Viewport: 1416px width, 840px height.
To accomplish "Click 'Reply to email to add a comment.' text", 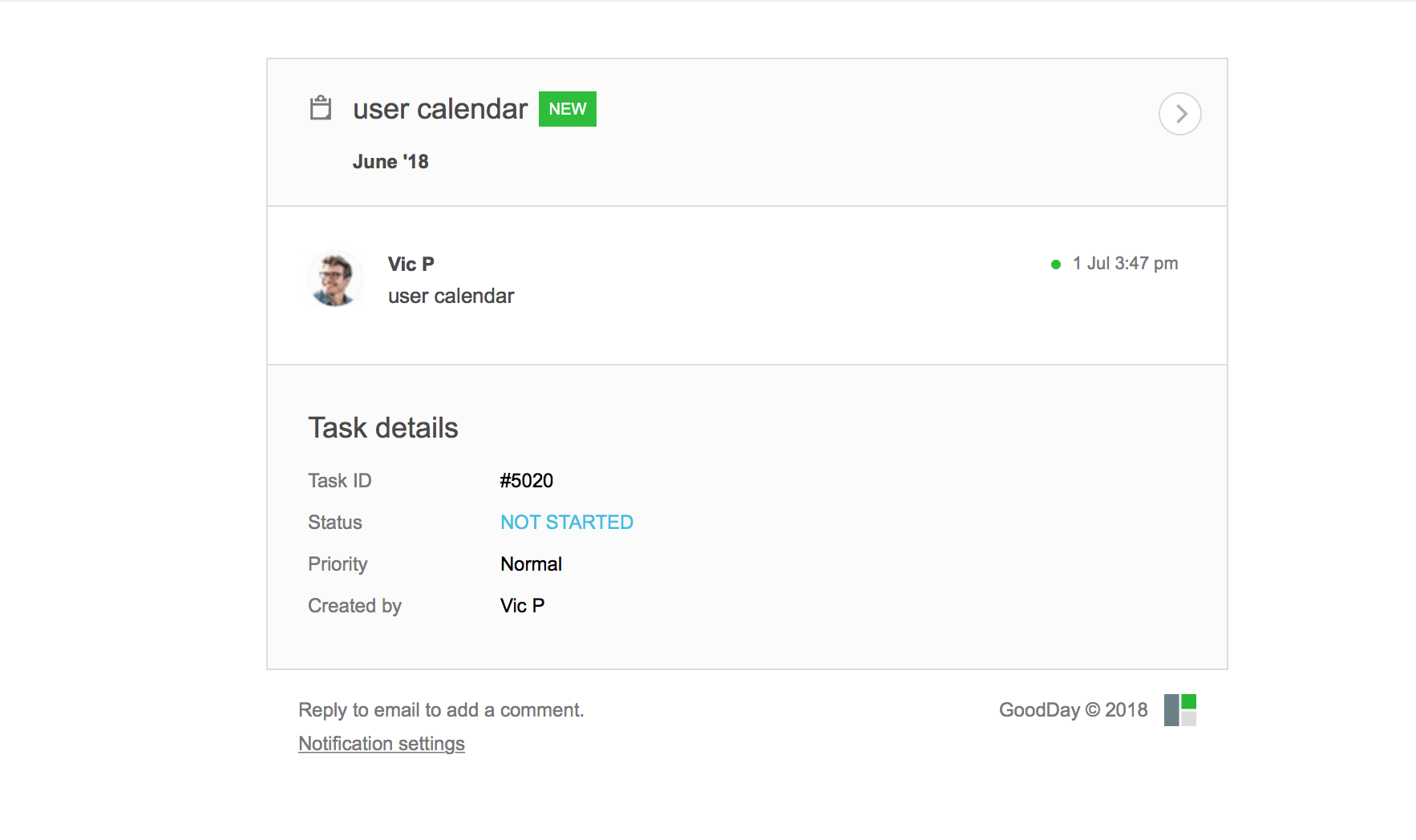I will [441, 710].
